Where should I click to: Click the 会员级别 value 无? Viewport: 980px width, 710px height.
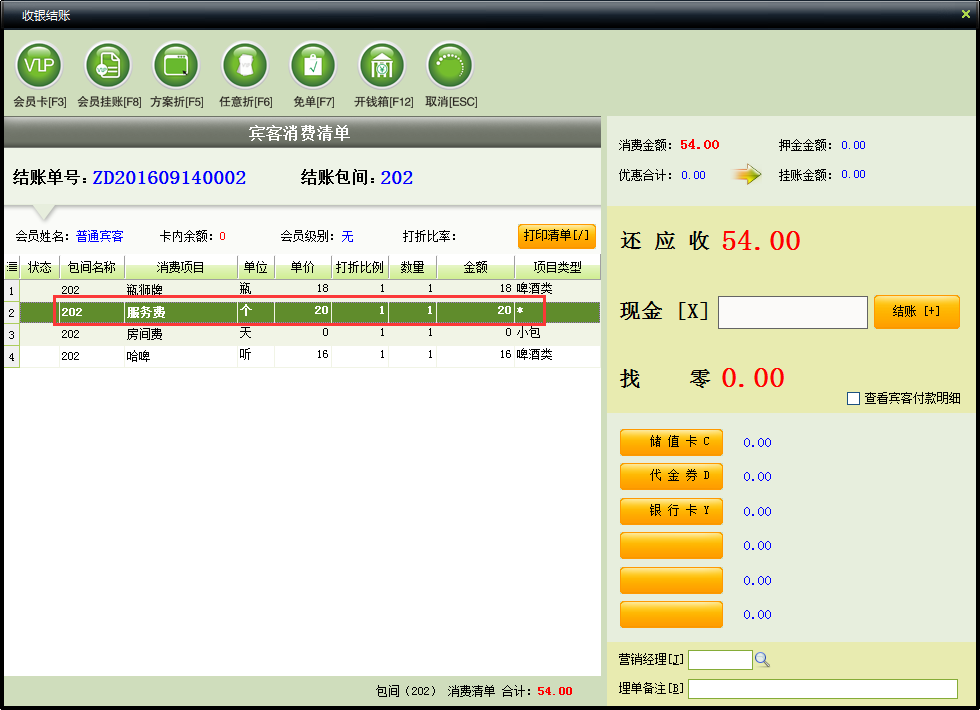[348, 236]
